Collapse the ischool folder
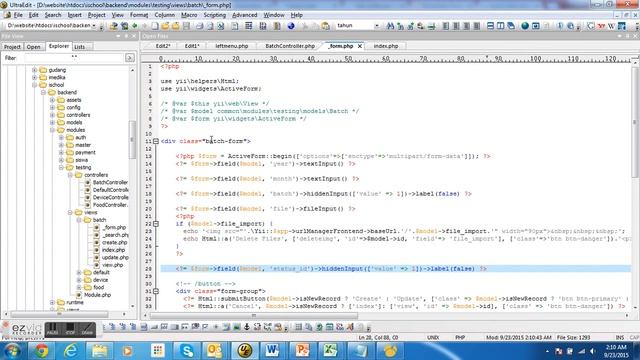This screenshot has width=640, height=360. pos(35,85)
